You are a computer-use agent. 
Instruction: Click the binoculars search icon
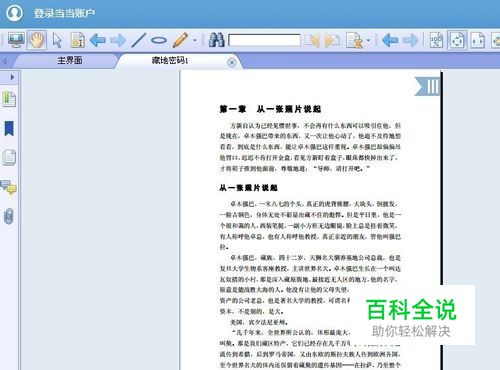[x=216, y=40]
